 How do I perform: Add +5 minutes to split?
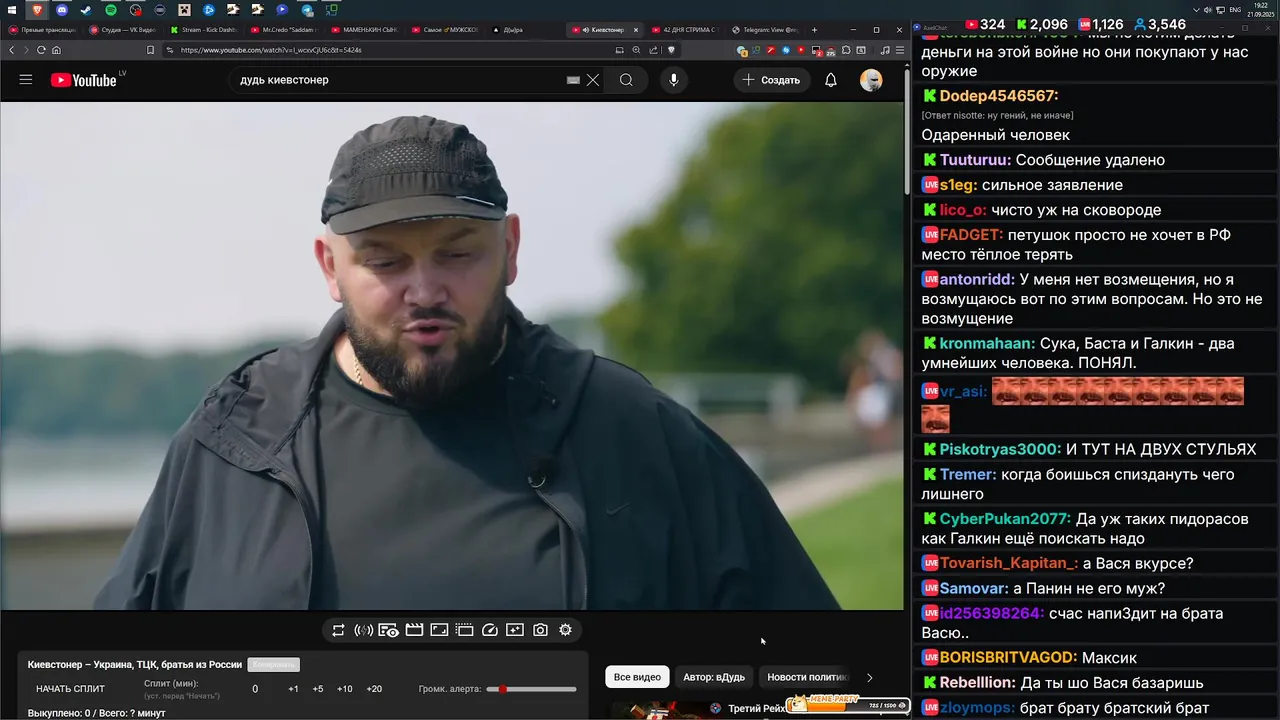click(317, 689)
